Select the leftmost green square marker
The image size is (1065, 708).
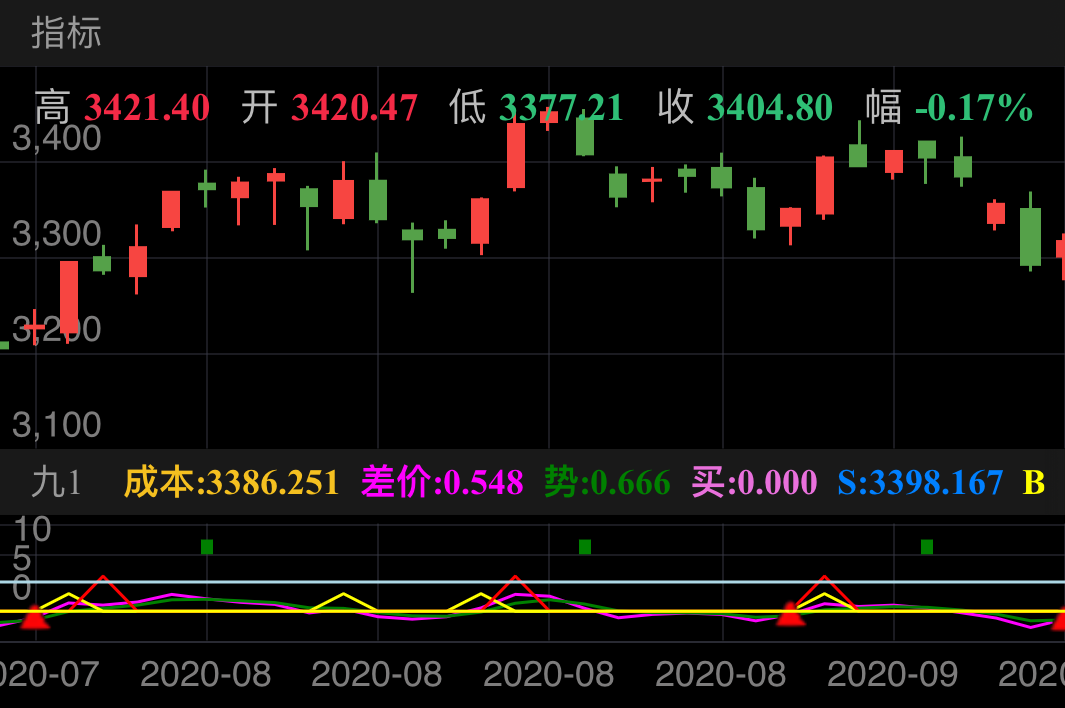207,547
